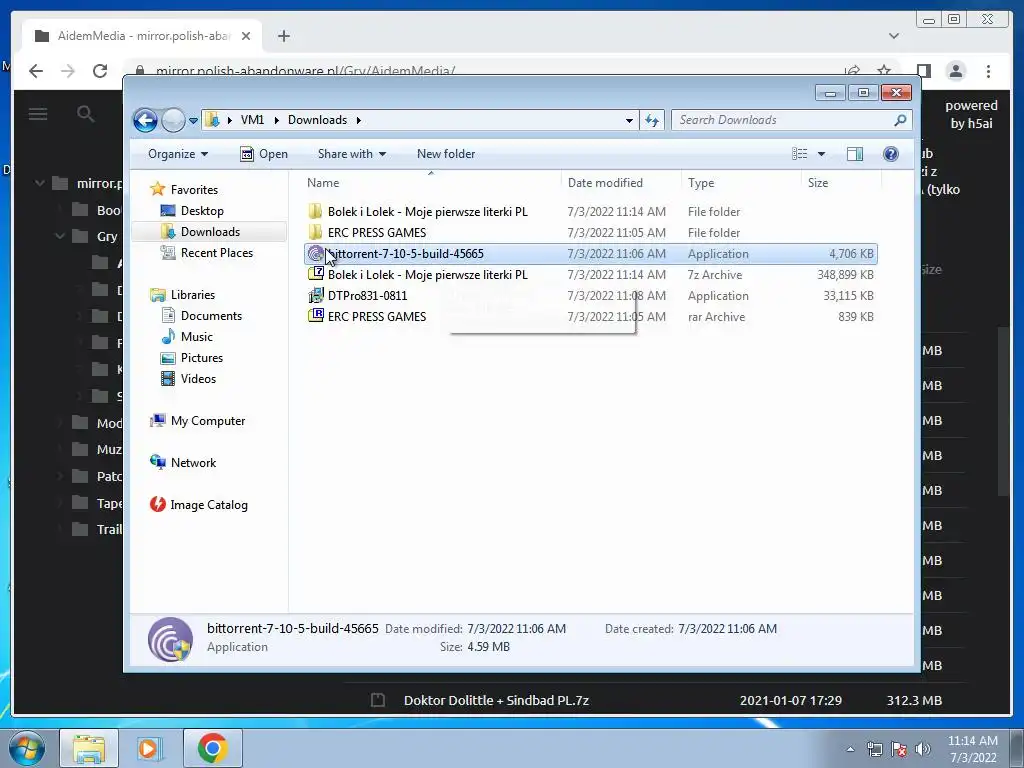Viewport: 1024px width, 768px height.
Task: Toggle the preview pane icon
Action: (x=855, y=154)
